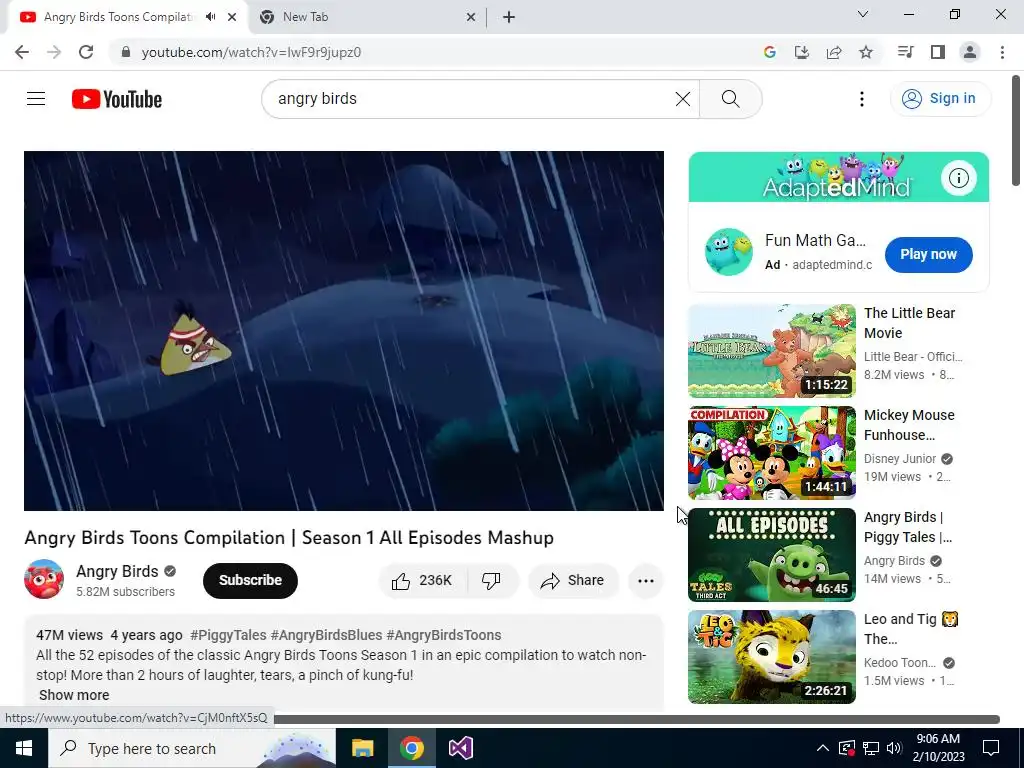The width and height of the screenshot is (1024, 768).
Task: Open a new browser tab with plus
Action: (x=509, y=17)
